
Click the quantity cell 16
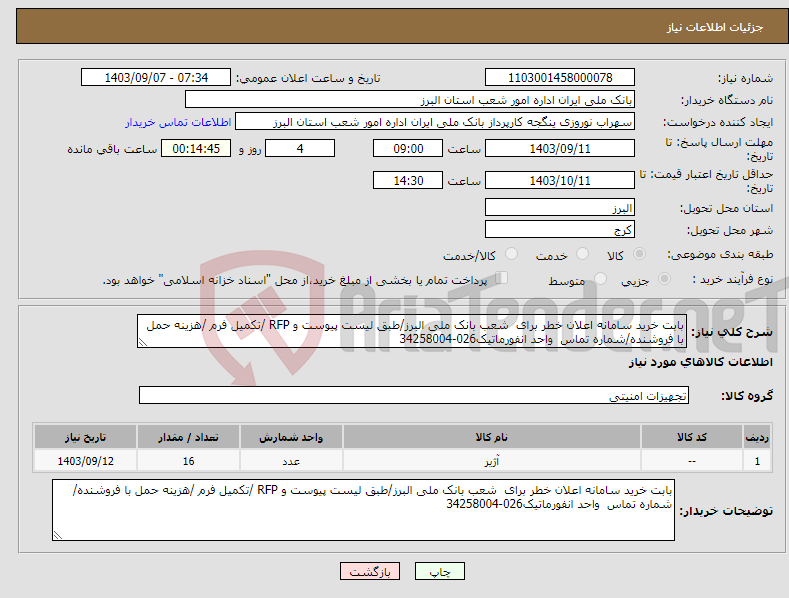click(x=188, y=461)
